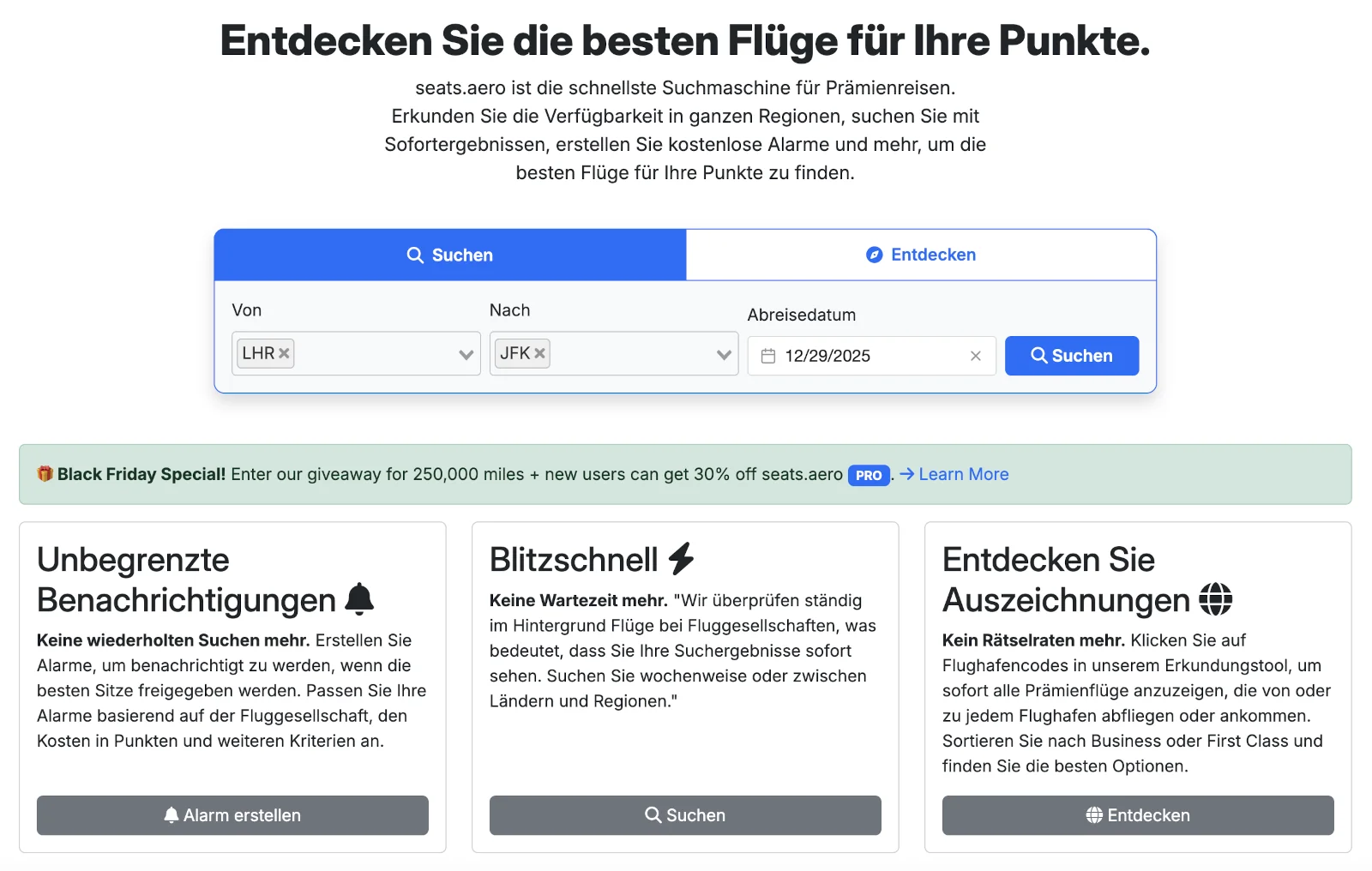The height and width of the screenshot is (871, 1372).
Task: Switch to the Entdecken tab
Action: 921,255
